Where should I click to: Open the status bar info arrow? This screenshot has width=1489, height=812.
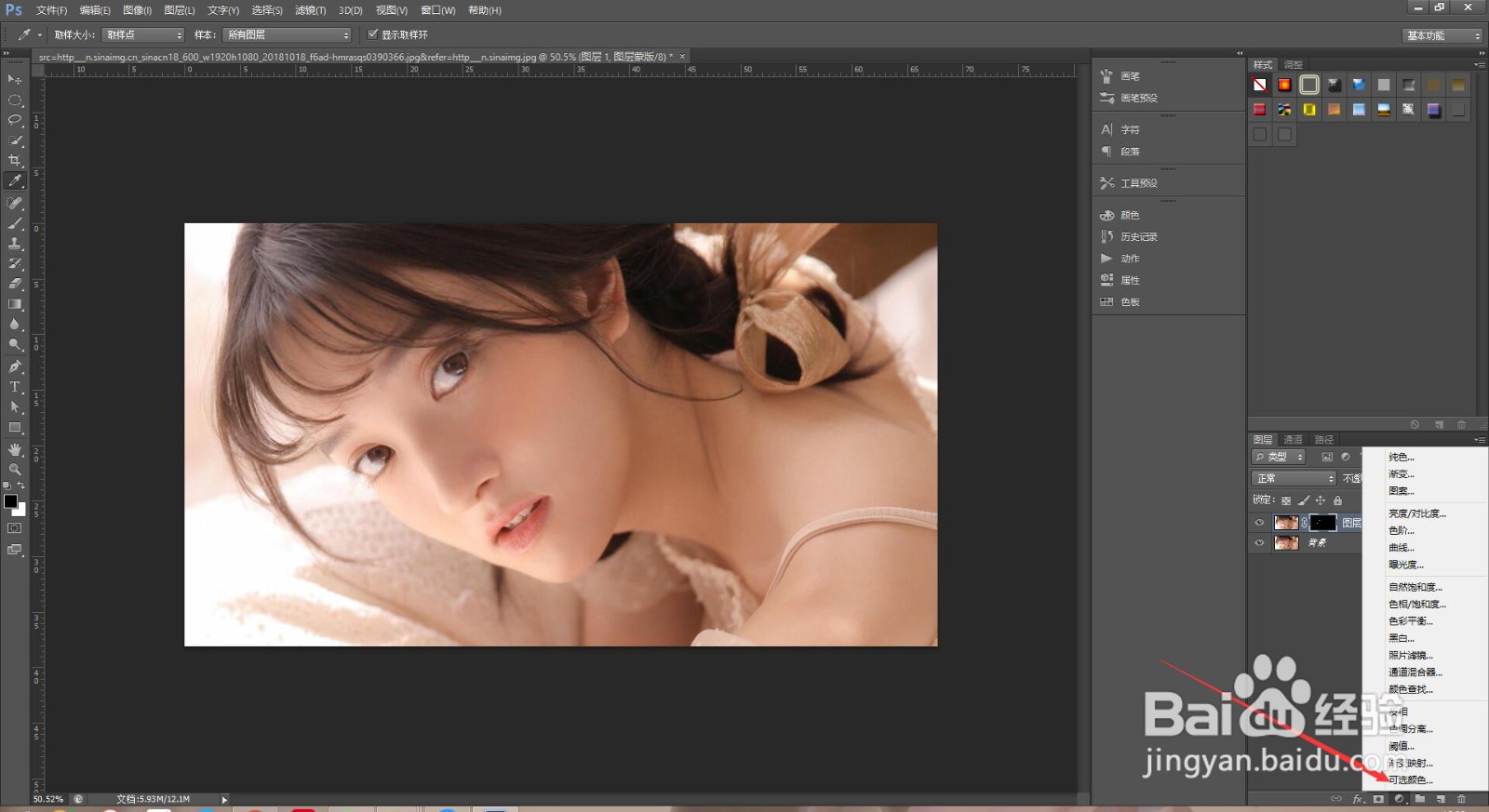(x=224, y=799)
